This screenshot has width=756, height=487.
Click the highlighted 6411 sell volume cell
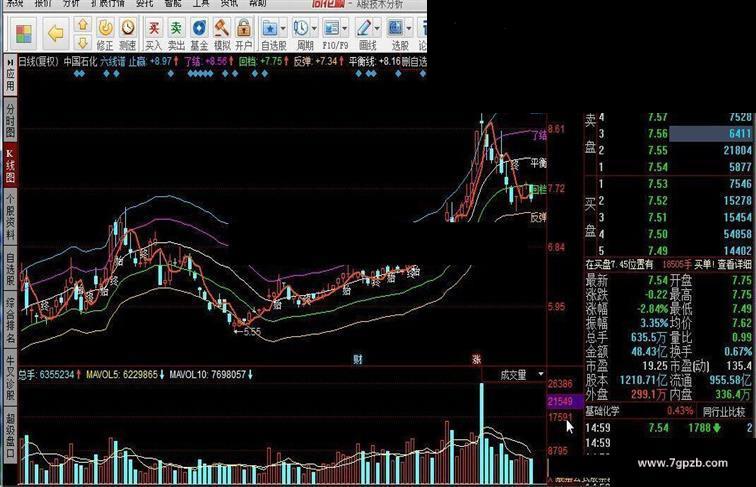[x=711, y=134]
